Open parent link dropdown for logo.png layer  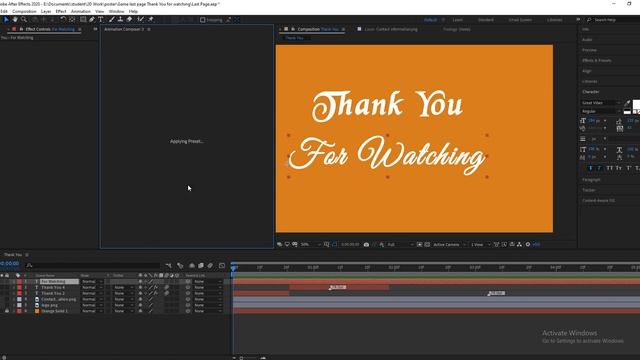coord(207,305)
